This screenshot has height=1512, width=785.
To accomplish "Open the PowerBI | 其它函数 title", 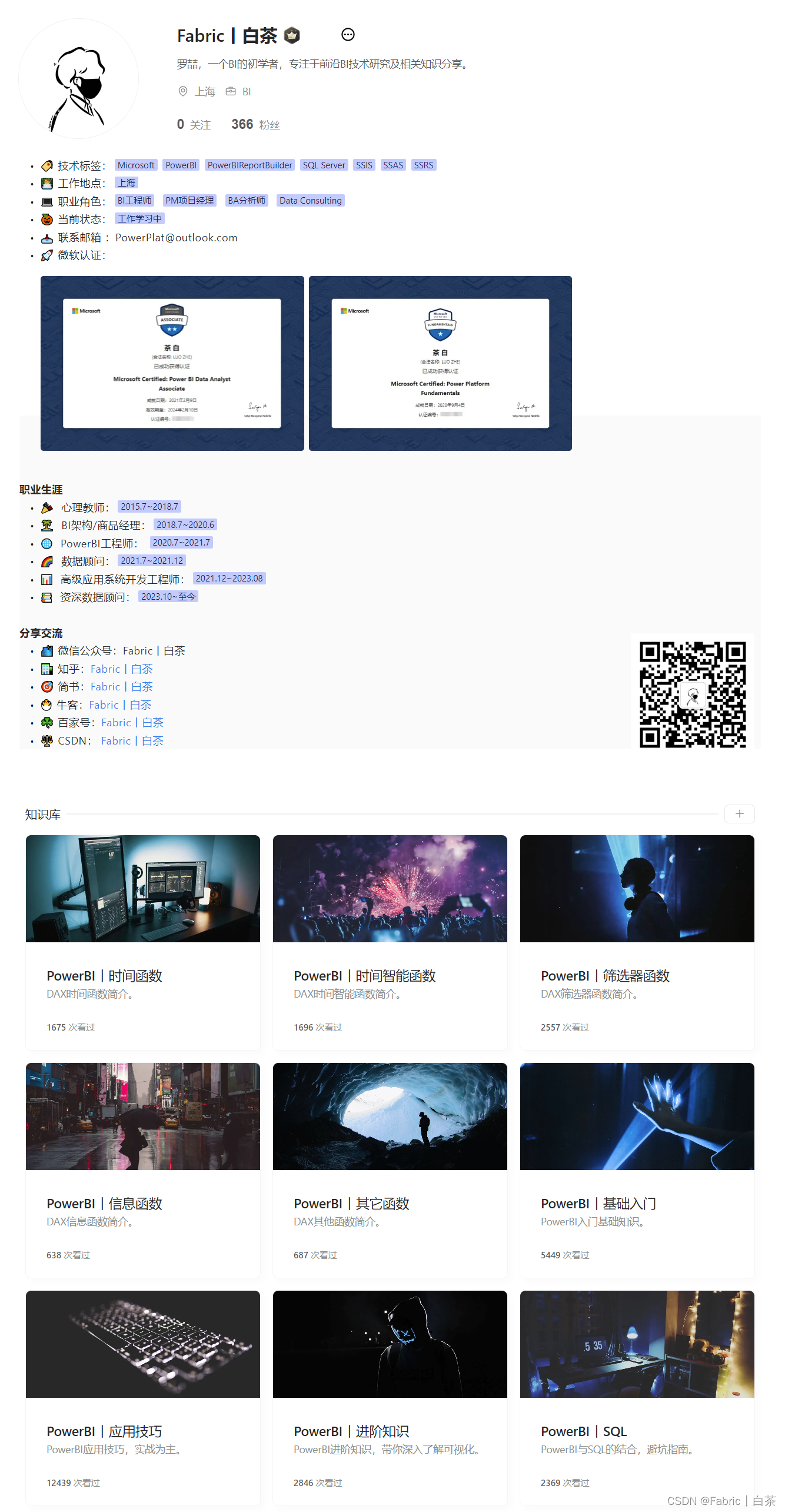I will 351,1204.
